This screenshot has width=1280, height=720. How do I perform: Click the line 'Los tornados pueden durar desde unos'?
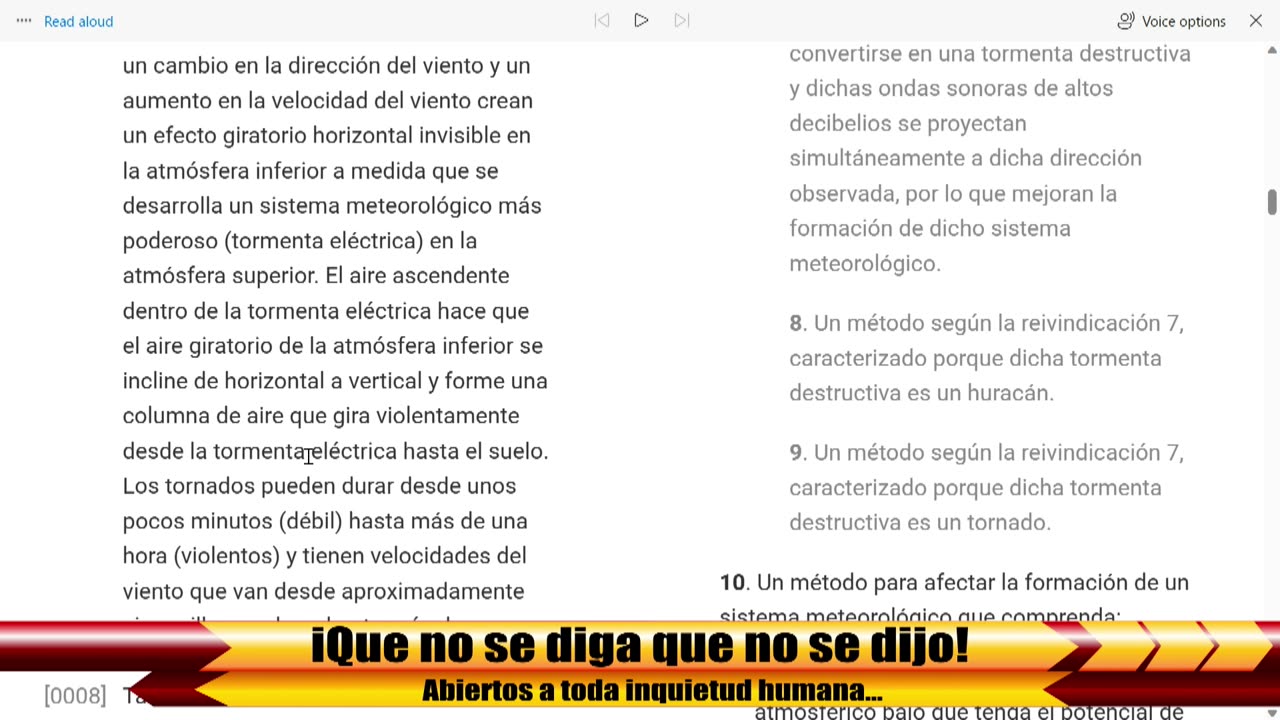point(320,486)
